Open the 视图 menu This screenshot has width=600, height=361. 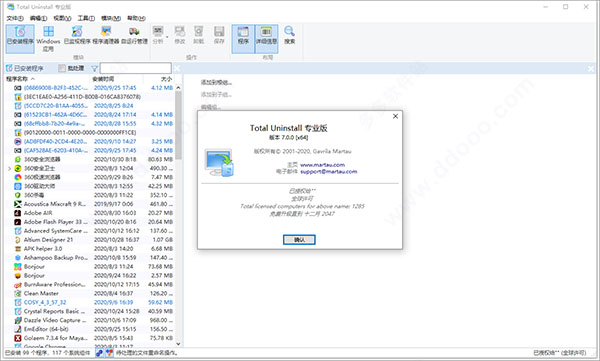62,18
